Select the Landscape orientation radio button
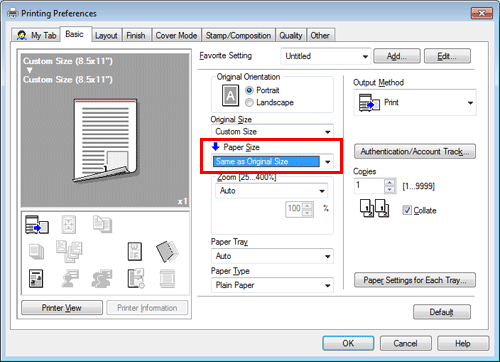Screen dimensions: 500x362 pos(249,103)
